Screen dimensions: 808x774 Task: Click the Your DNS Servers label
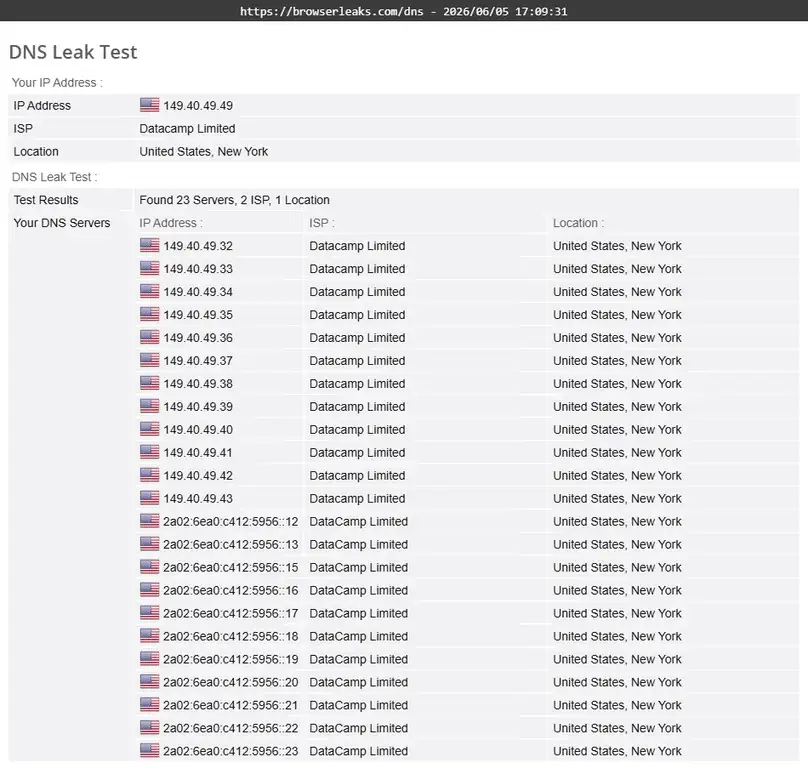pos(62,223)
